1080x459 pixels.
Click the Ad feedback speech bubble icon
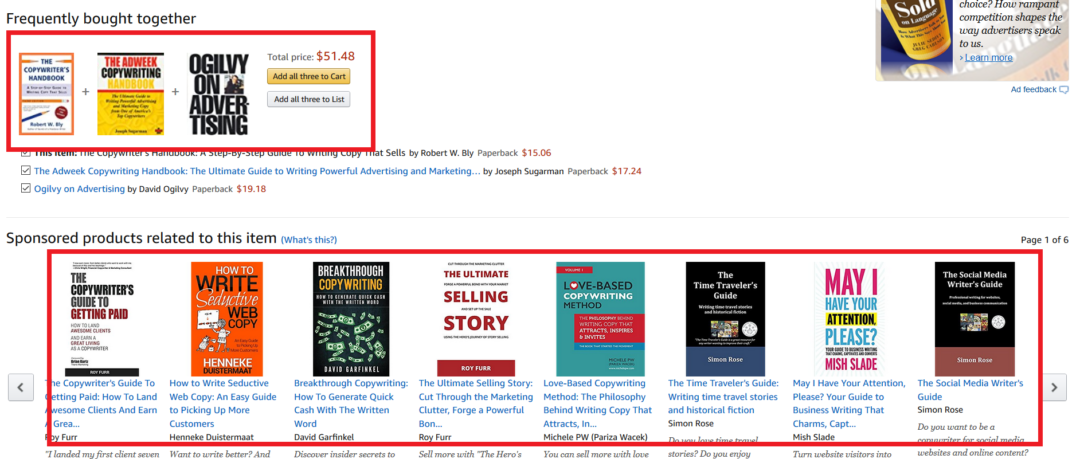(1064, 90)
